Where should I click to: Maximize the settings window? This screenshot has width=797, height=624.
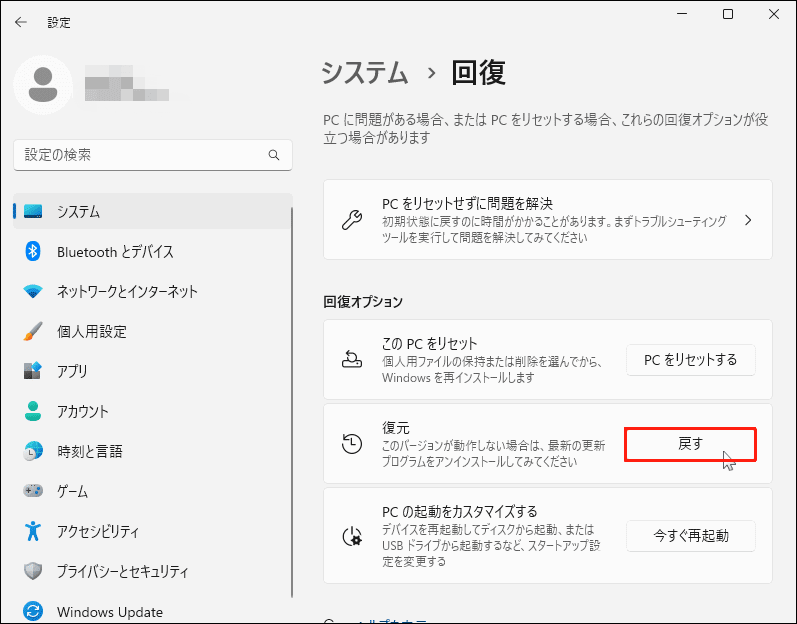(x=728, y=14)
